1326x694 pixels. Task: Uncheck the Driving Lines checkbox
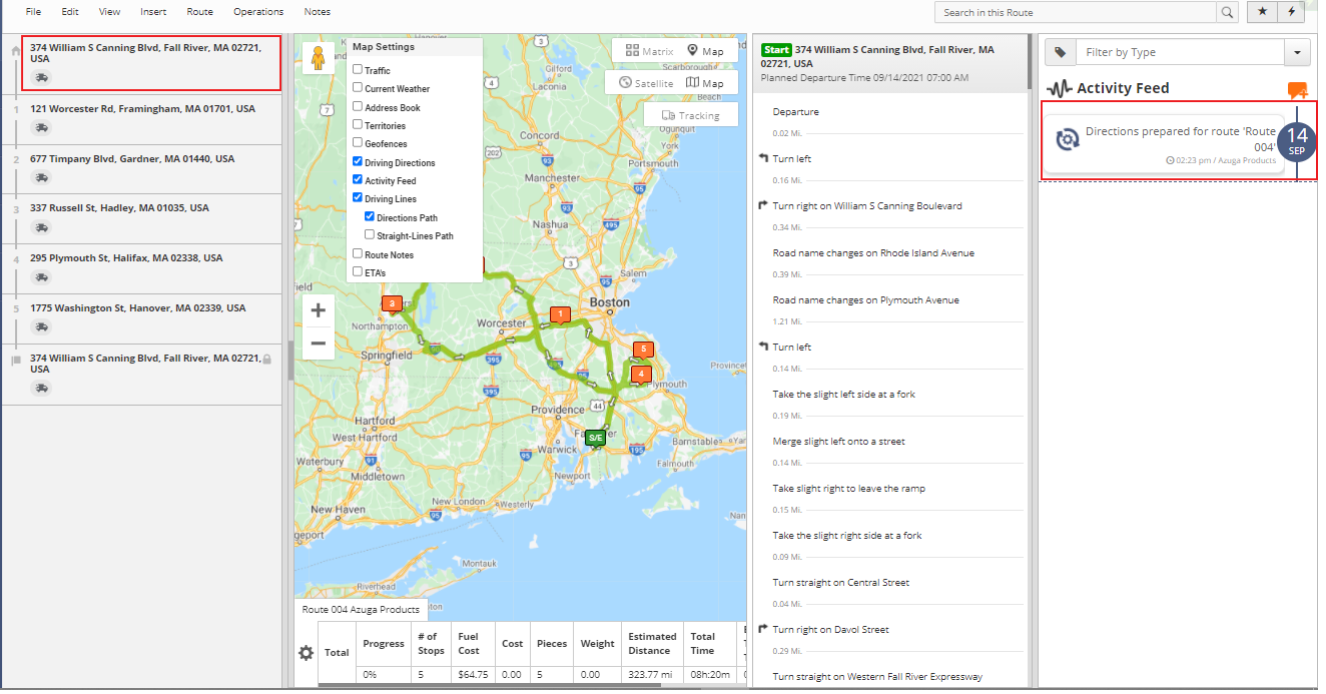tap(357, 198)
